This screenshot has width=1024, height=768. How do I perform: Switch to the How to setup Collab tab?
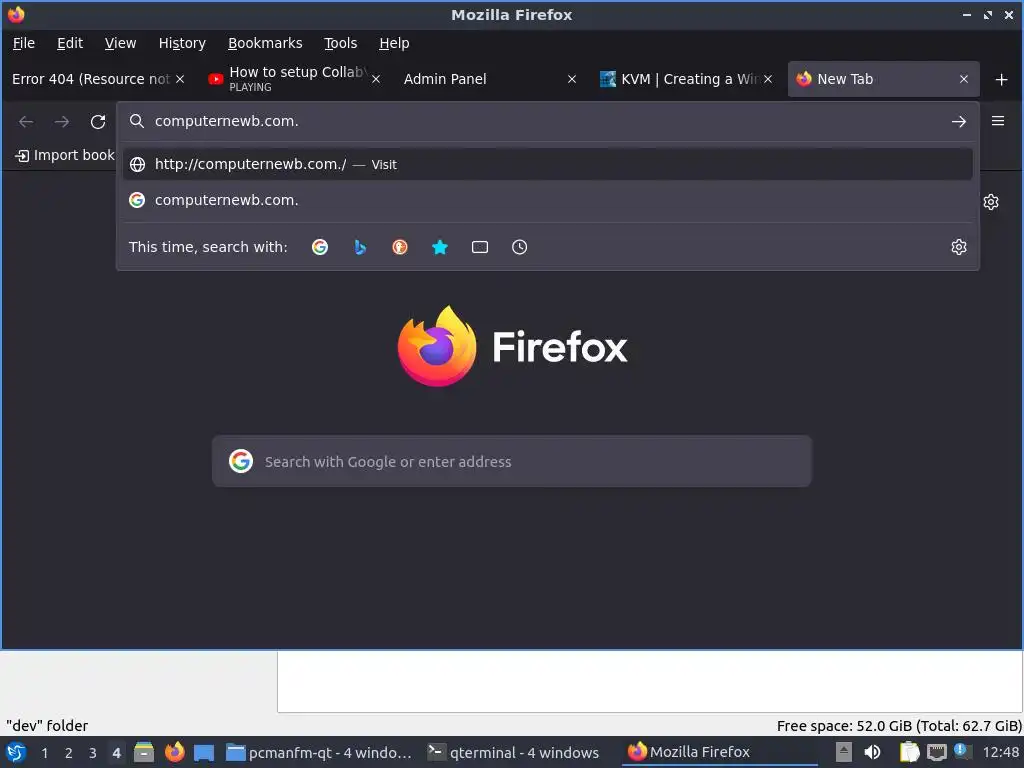287,79
